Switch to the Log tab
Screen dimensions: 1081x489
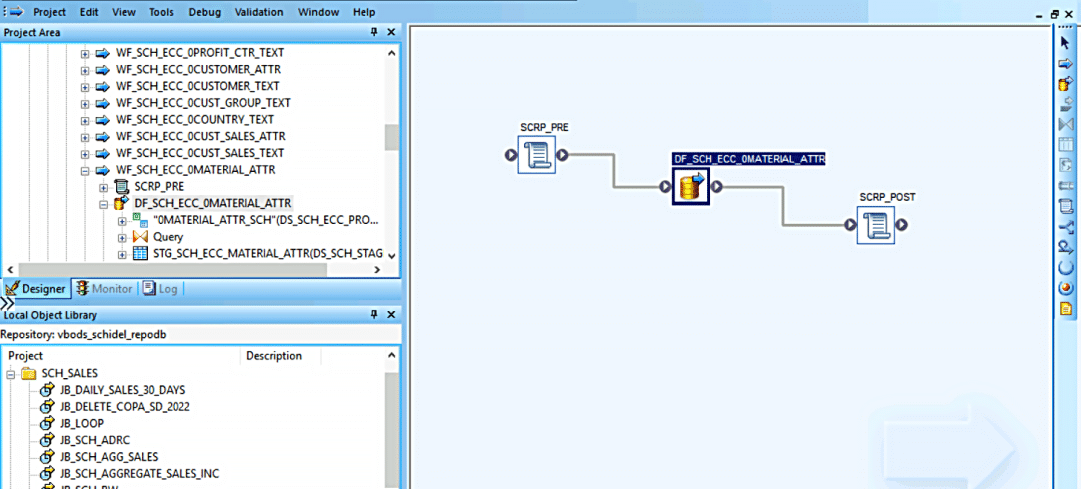160,289
